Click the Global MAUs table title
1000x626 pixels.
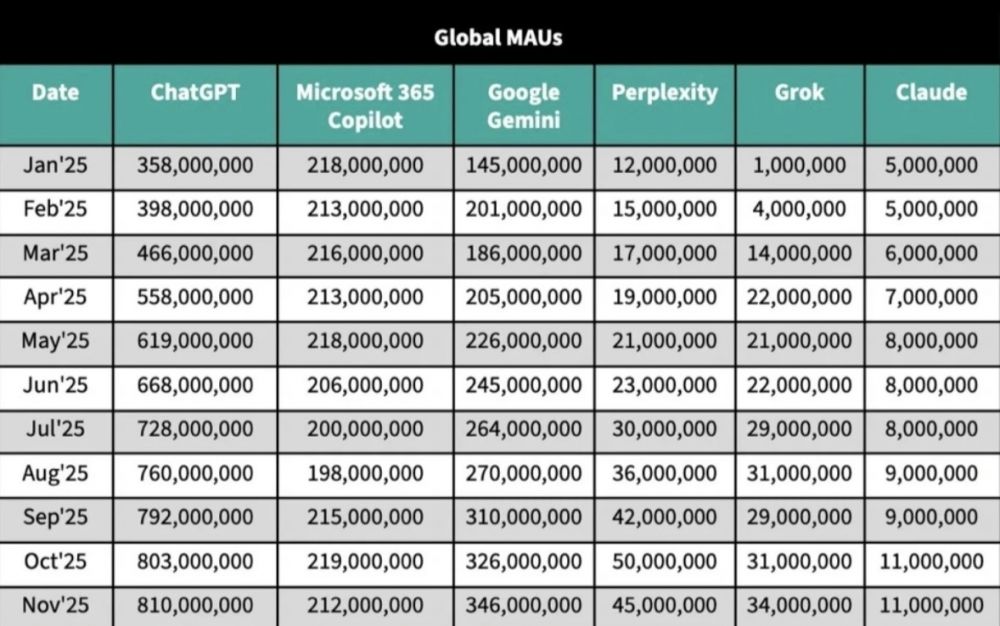pyautogui.click(x=498, y=39)
